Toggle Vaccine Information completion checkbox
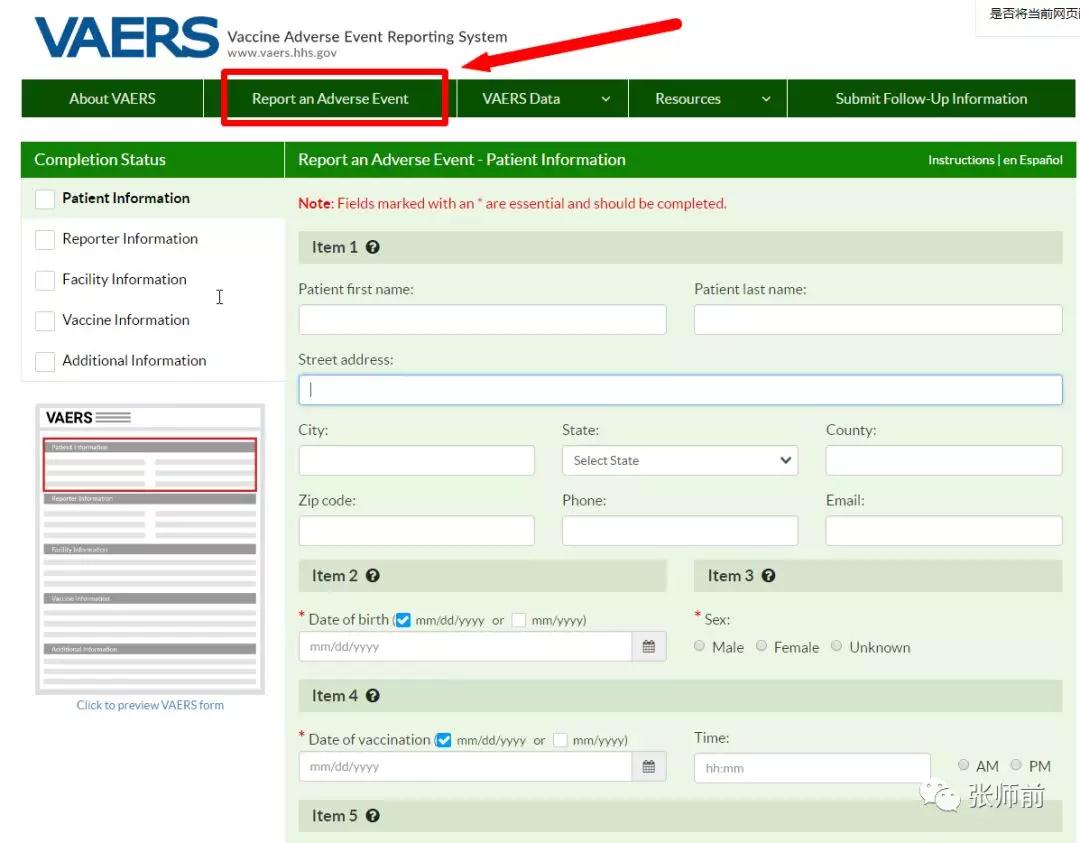Viewport: 1080px width, 843px height. coord(45,321)
